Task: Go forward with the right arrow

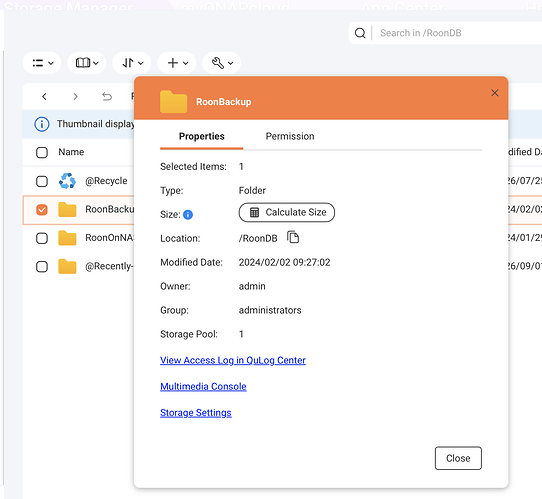Action: coord(75,96)
